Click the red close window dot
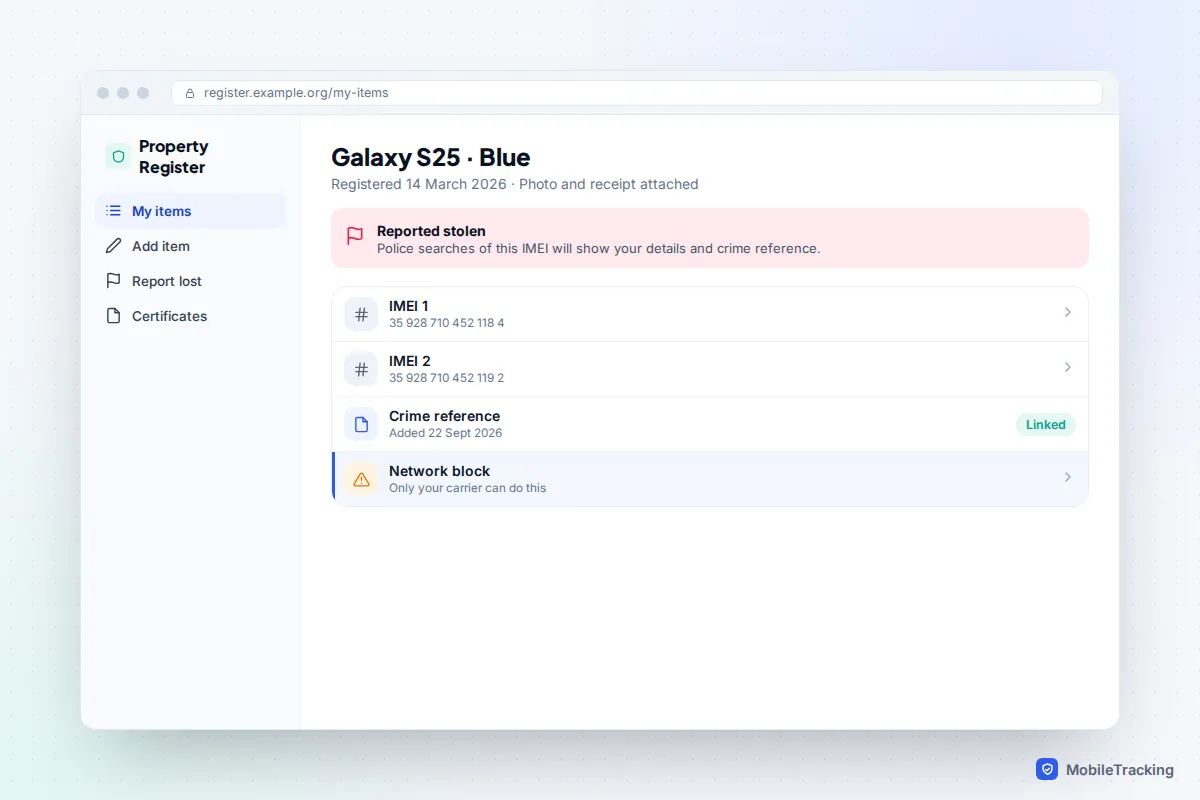1200x800 pixels. (x=103, y=93)
